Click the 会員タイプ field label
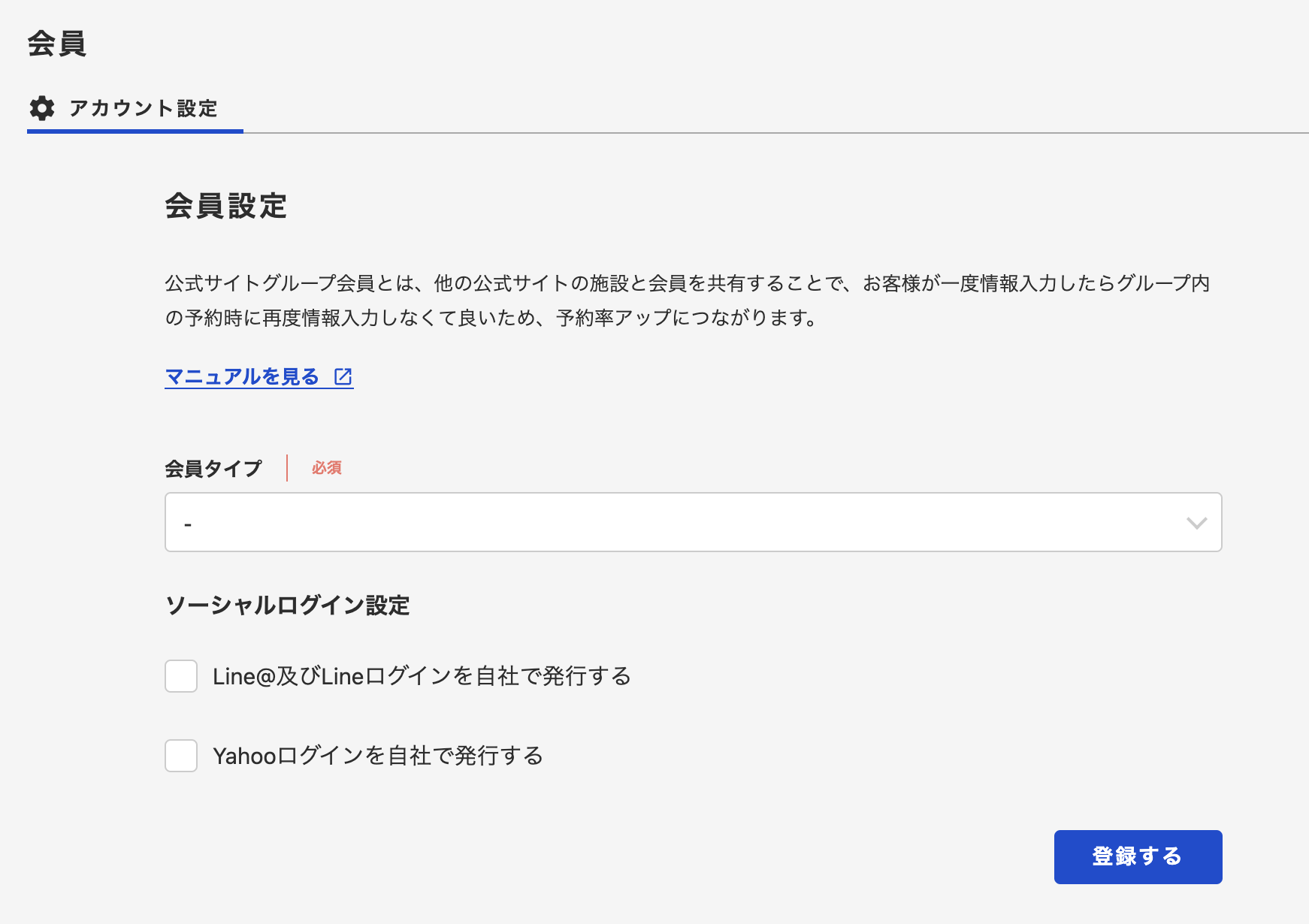The width and height of the screenshot is (1309, 924). pos(213,468)
